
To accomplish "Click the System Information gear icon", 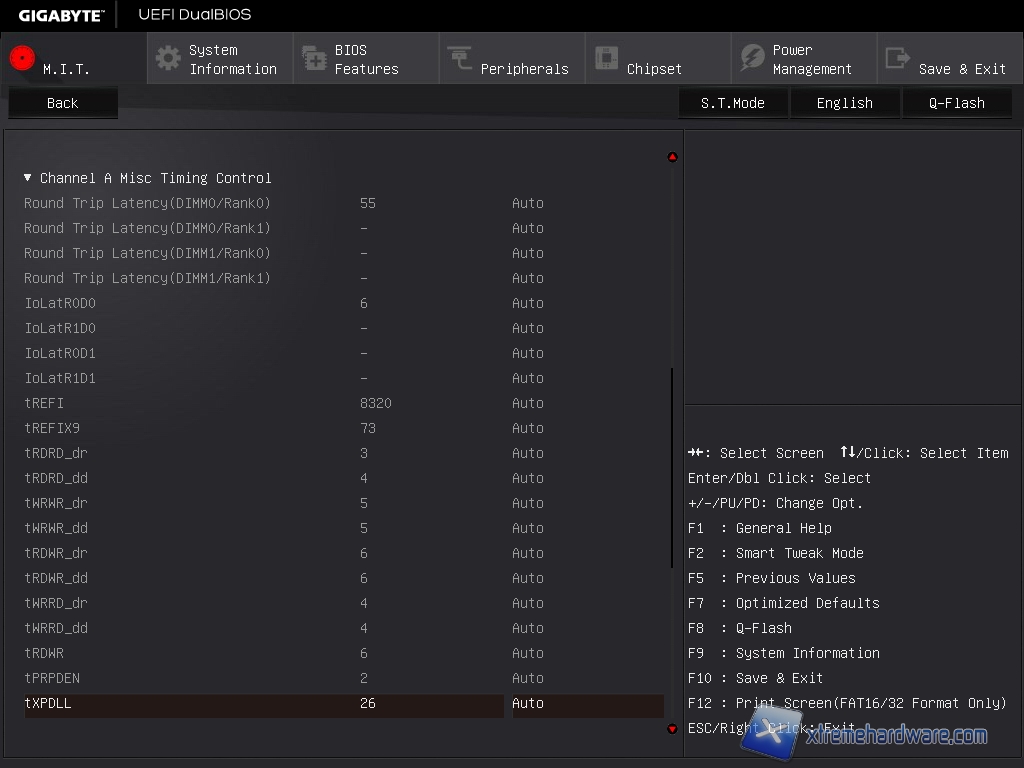I will 168,58.
